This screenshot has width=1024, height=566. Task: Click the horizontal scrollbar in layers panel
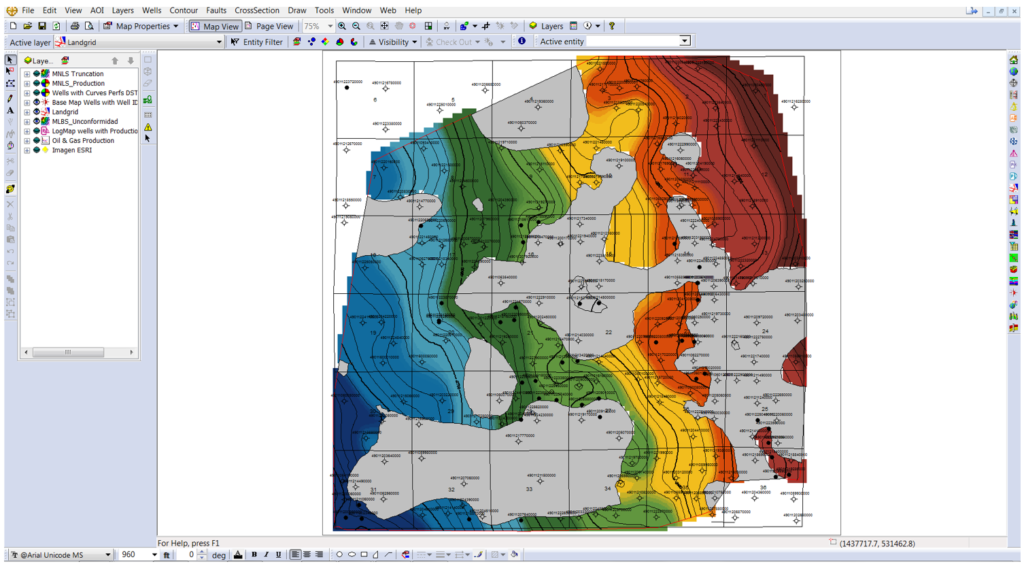click(x=68, y=352)
